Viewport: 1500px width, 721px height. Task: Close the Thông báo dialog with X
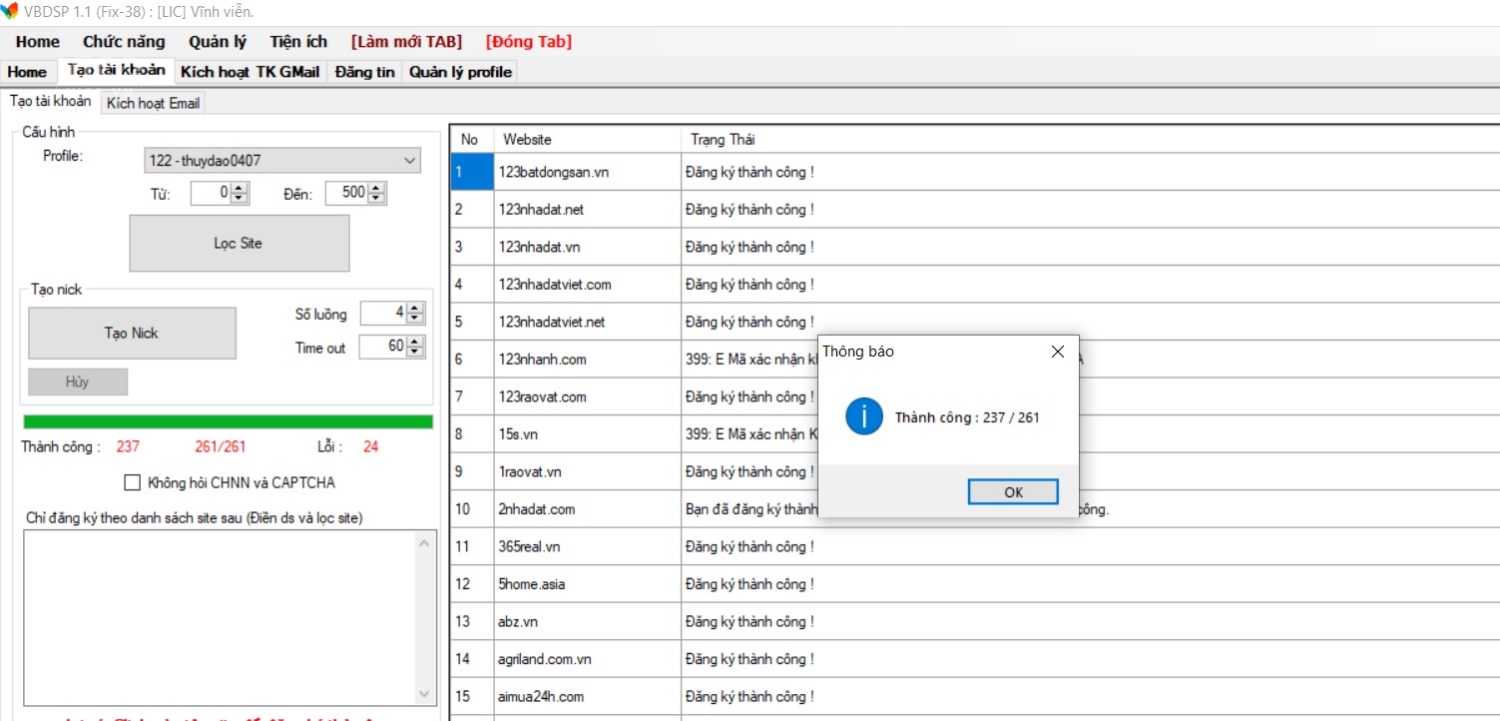(1057, 352)
